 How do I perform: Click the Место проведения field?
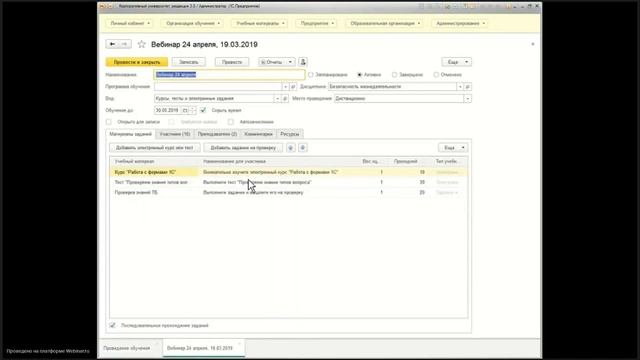pos(399,98)
